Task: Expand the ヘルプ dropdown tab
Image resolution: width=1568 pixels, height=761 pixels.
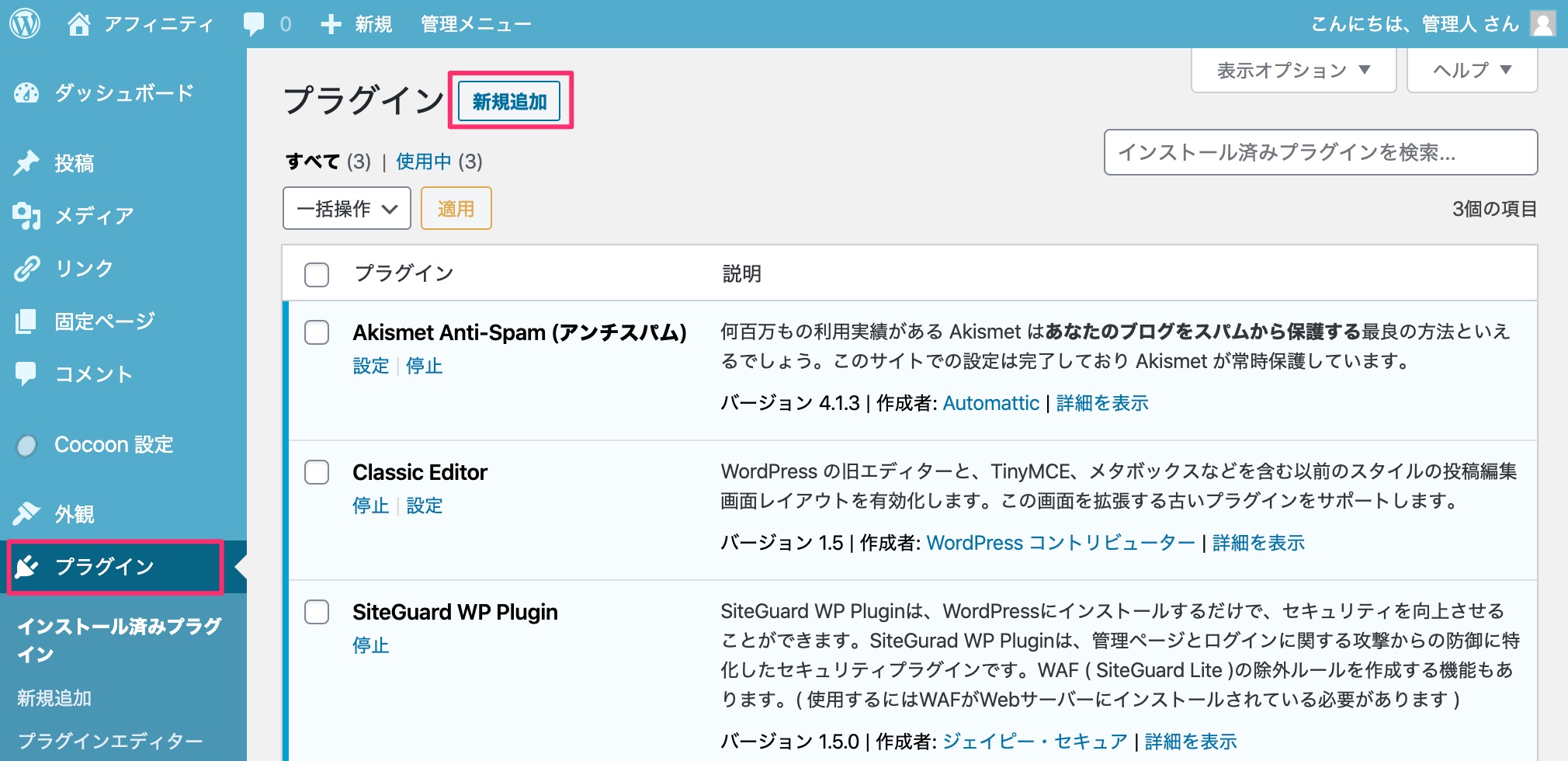Action: tap(1472, 71)
